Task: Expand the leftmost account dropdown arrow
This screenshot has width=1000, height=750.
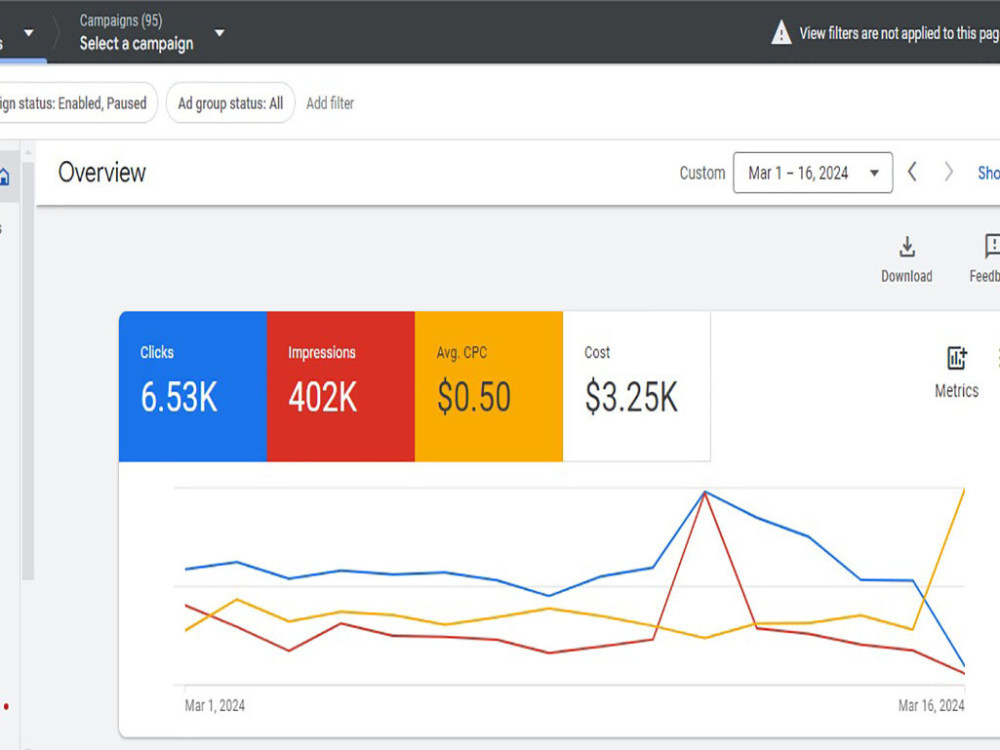Action: [29, 33]
